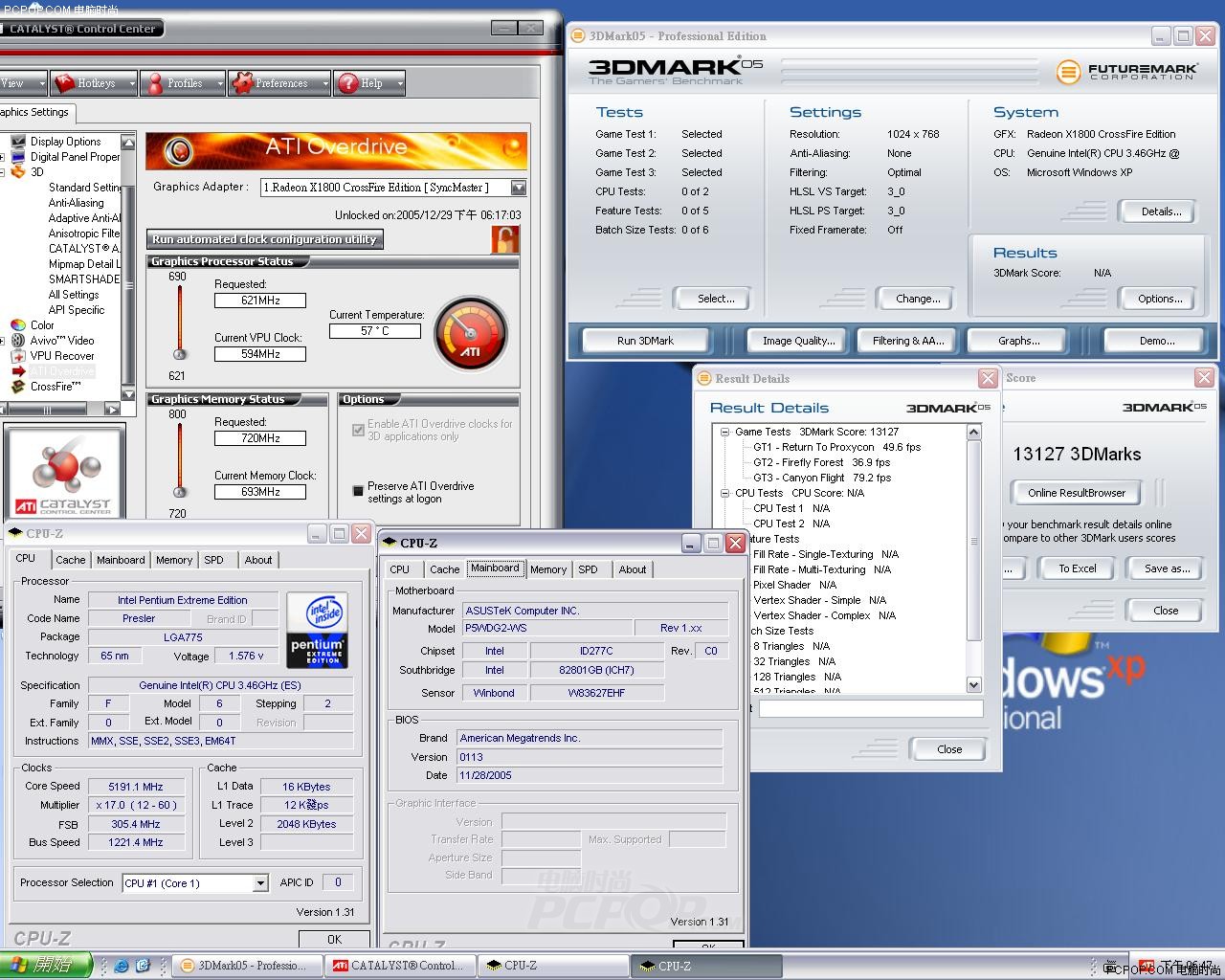Click the Image Quality button

[798, 341]
